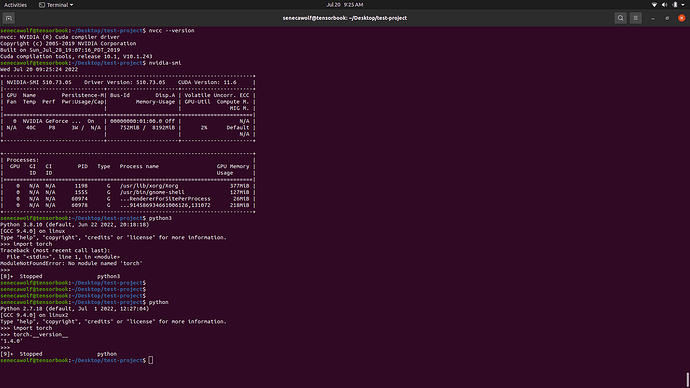Close the terminal window
The height and width of the screenshot is (388, 690).
tap(682, 18)
